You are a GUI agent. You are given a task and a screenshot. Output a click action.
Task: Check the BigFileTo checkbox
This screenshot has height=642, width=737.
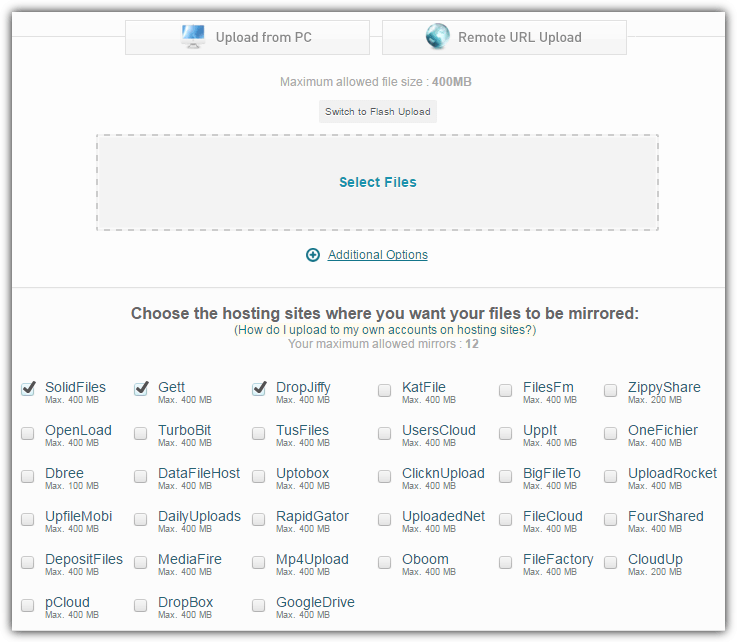tap(506, 476)
